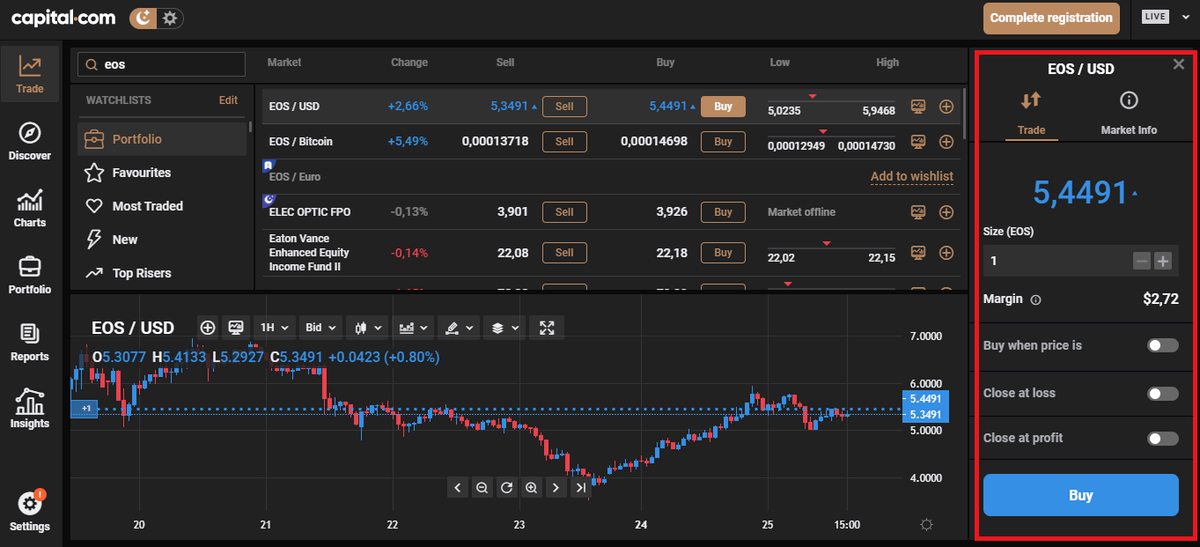Open the LIVE account mode dropdown
This screenshot has height=547, width=1200.
click(1167, 17)
